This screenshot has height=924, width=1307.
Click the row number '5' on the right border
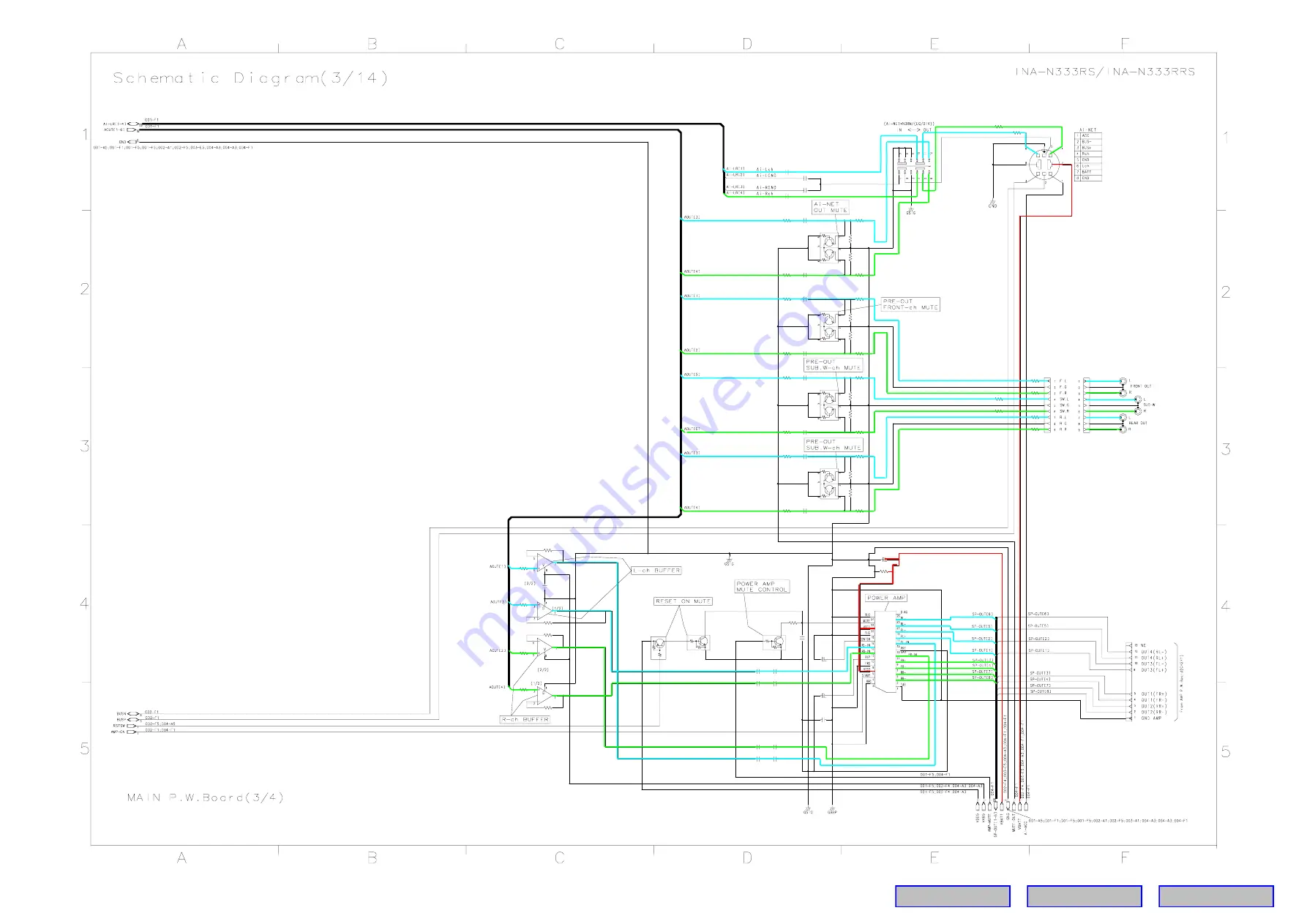pos(1226,751)
